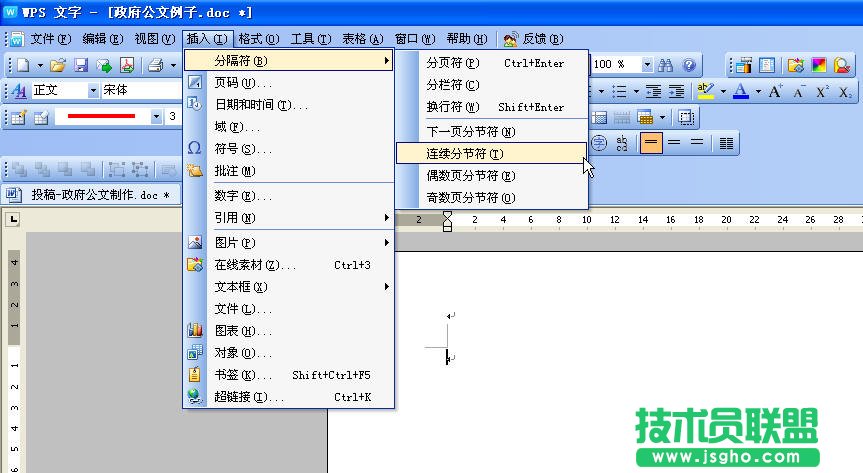Screen dimensions: 863x473
Task: Select the double line spacing button
Action: click(697, 143)
